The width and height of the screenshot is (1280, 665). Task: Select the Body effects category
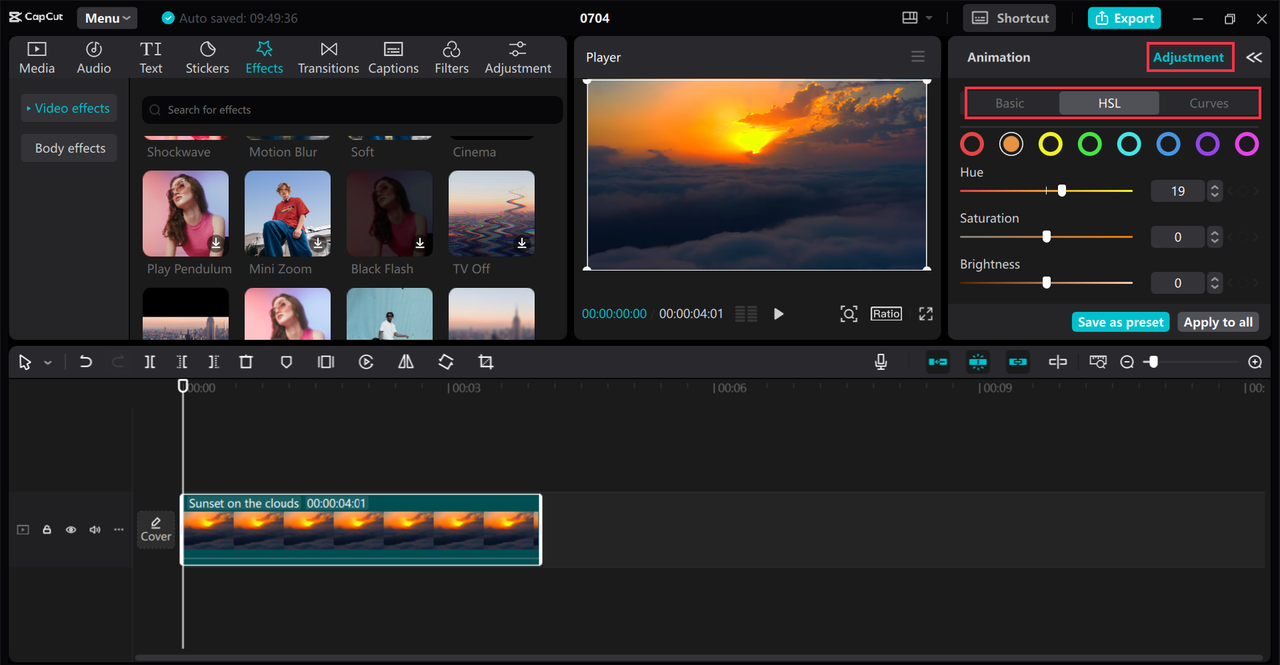tap(69, 148)
